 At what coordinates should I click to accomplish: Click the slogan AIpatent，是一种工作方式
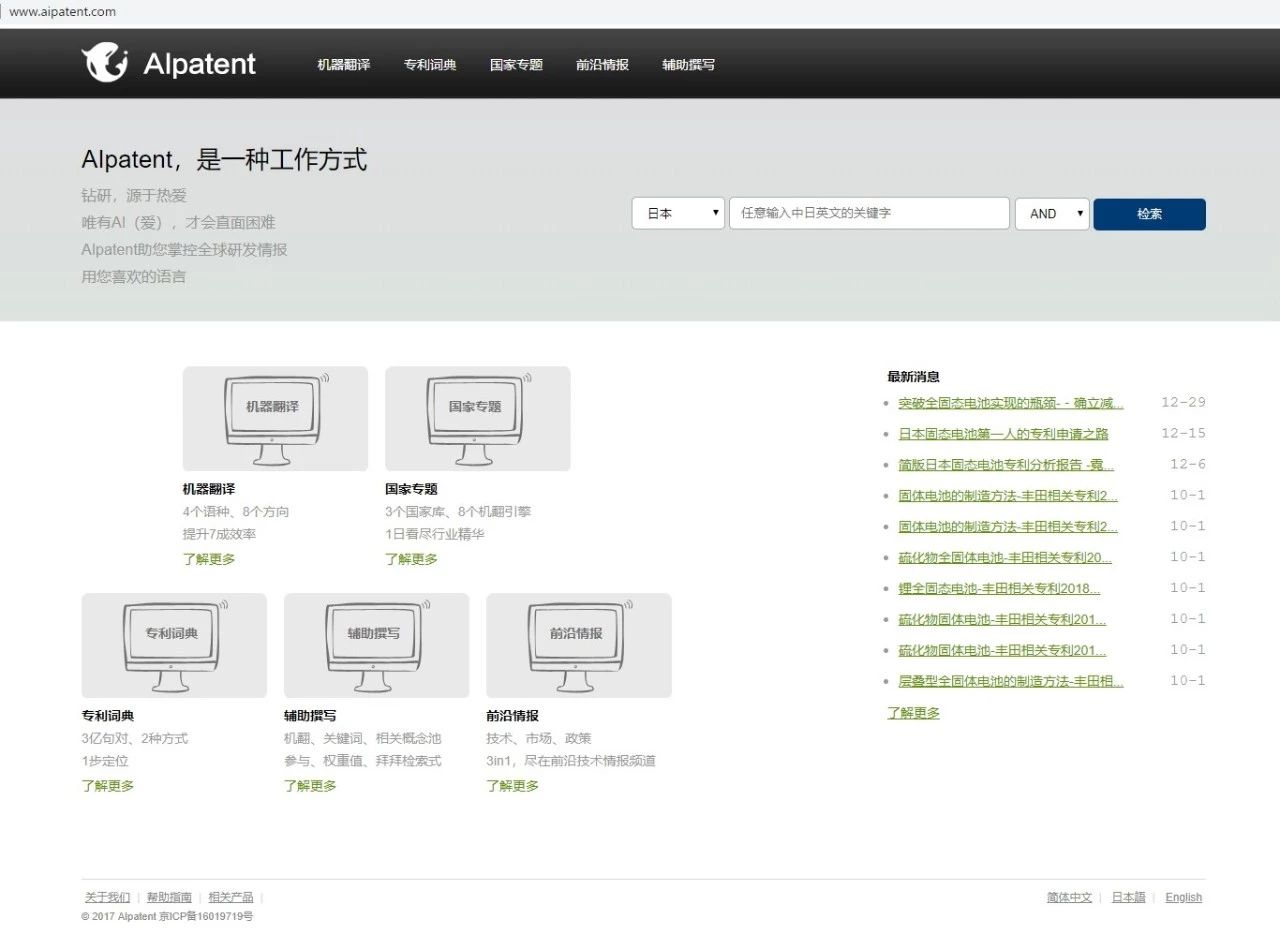pyautogui.click(x=224, y=159)
